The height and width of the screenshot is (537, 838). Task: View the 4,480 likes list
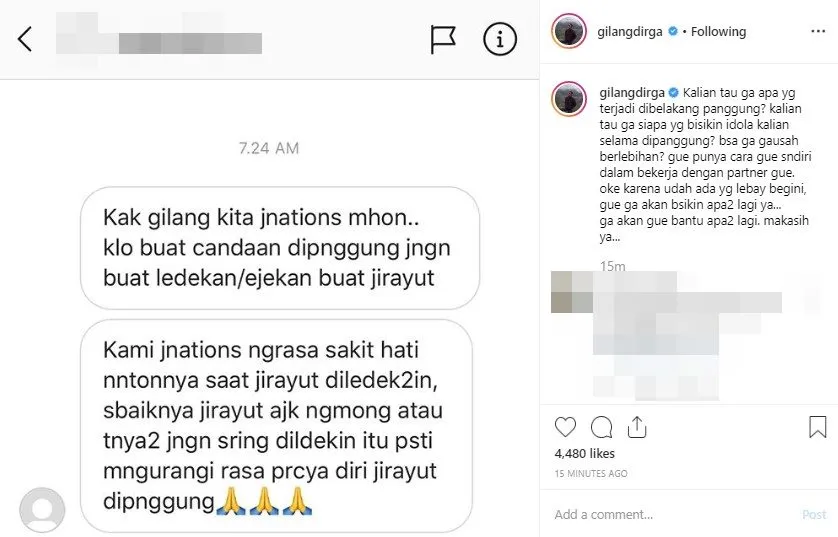click(x=585, y=453)
